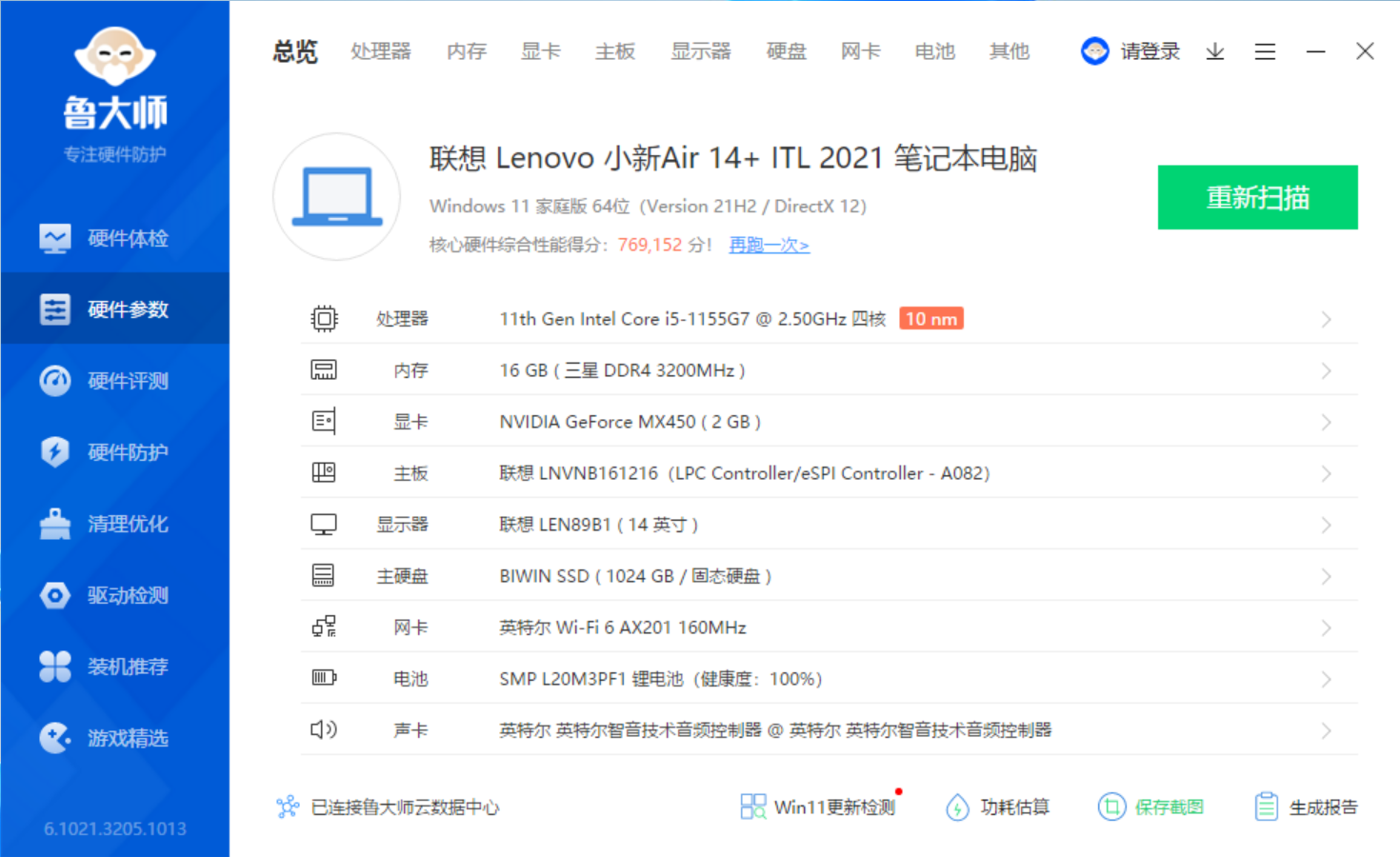The height and width of the screenshot is (857, 1400).
Task: Switch to the 显示器 tab
Action: point(701,51)
